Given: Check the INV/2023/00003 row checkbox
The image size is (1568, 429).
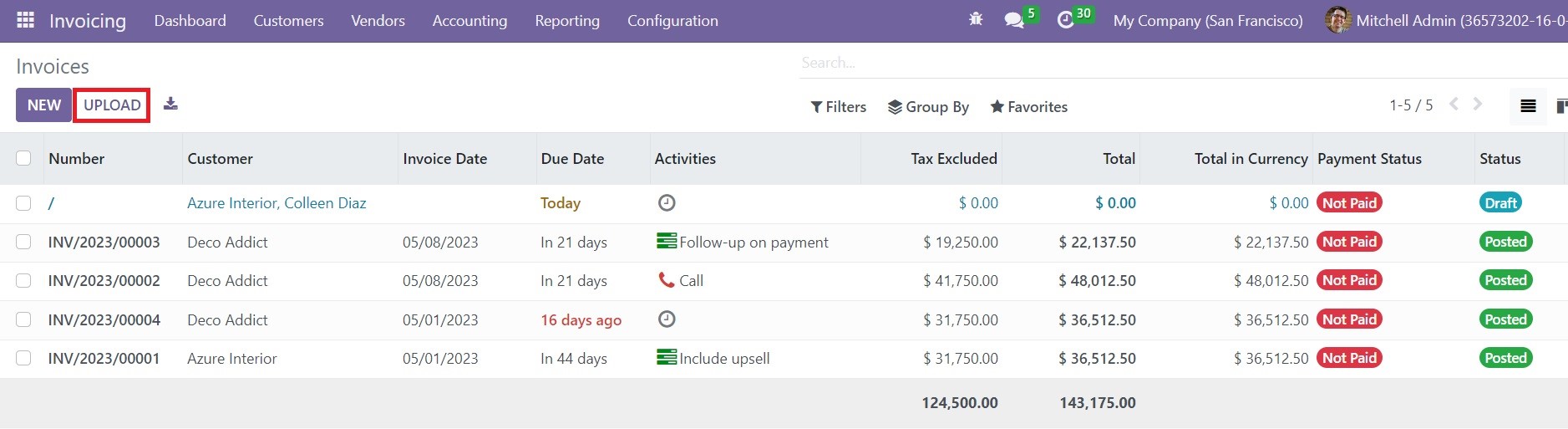Looking at the screenshot, I should (x=23, y=242).
